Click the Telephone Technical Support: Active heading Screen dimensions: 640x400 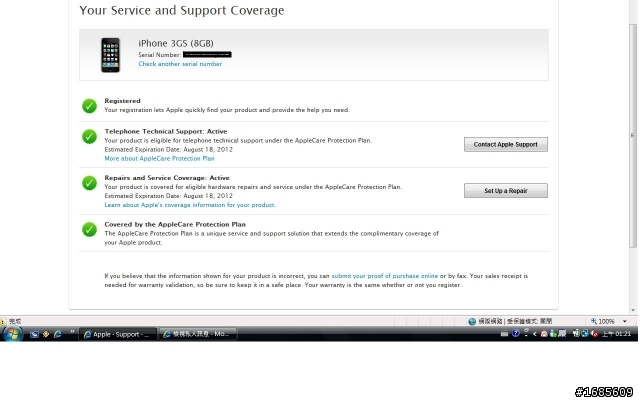[166, 131]
